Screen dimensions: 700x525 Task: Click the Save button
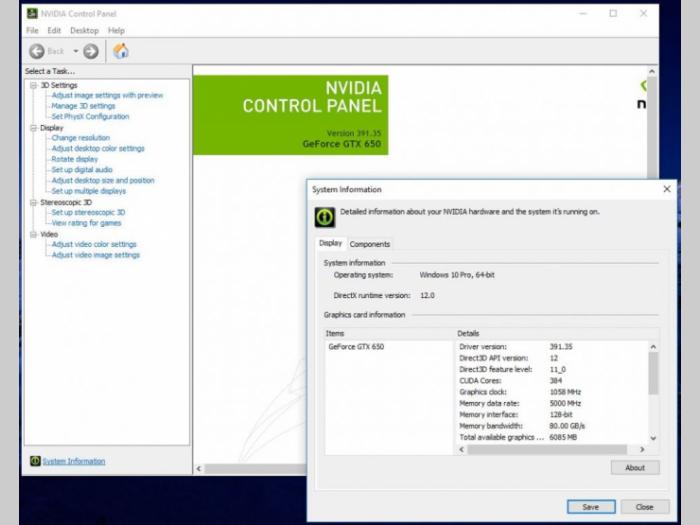click(591, 507)
